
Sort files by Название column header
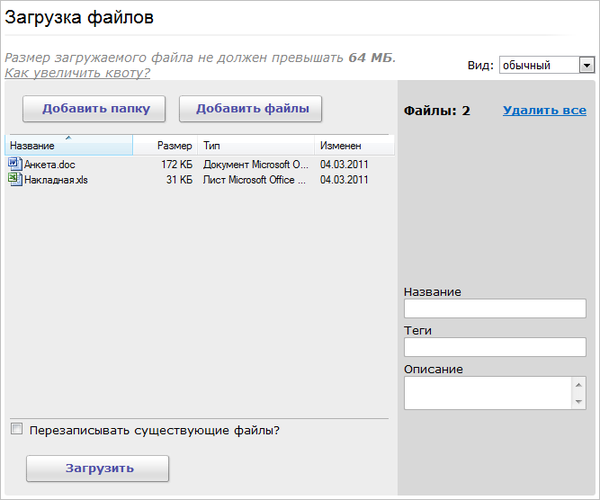68,146
